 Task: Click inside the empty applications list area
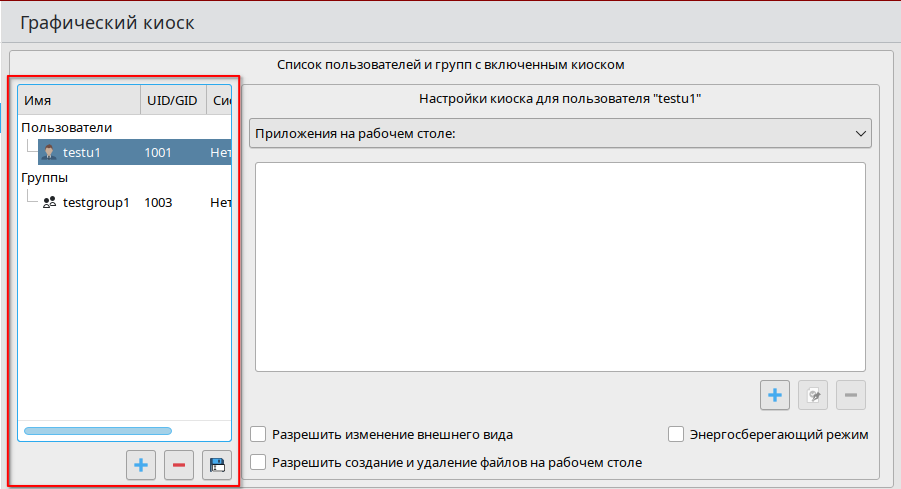coord(560,266)
